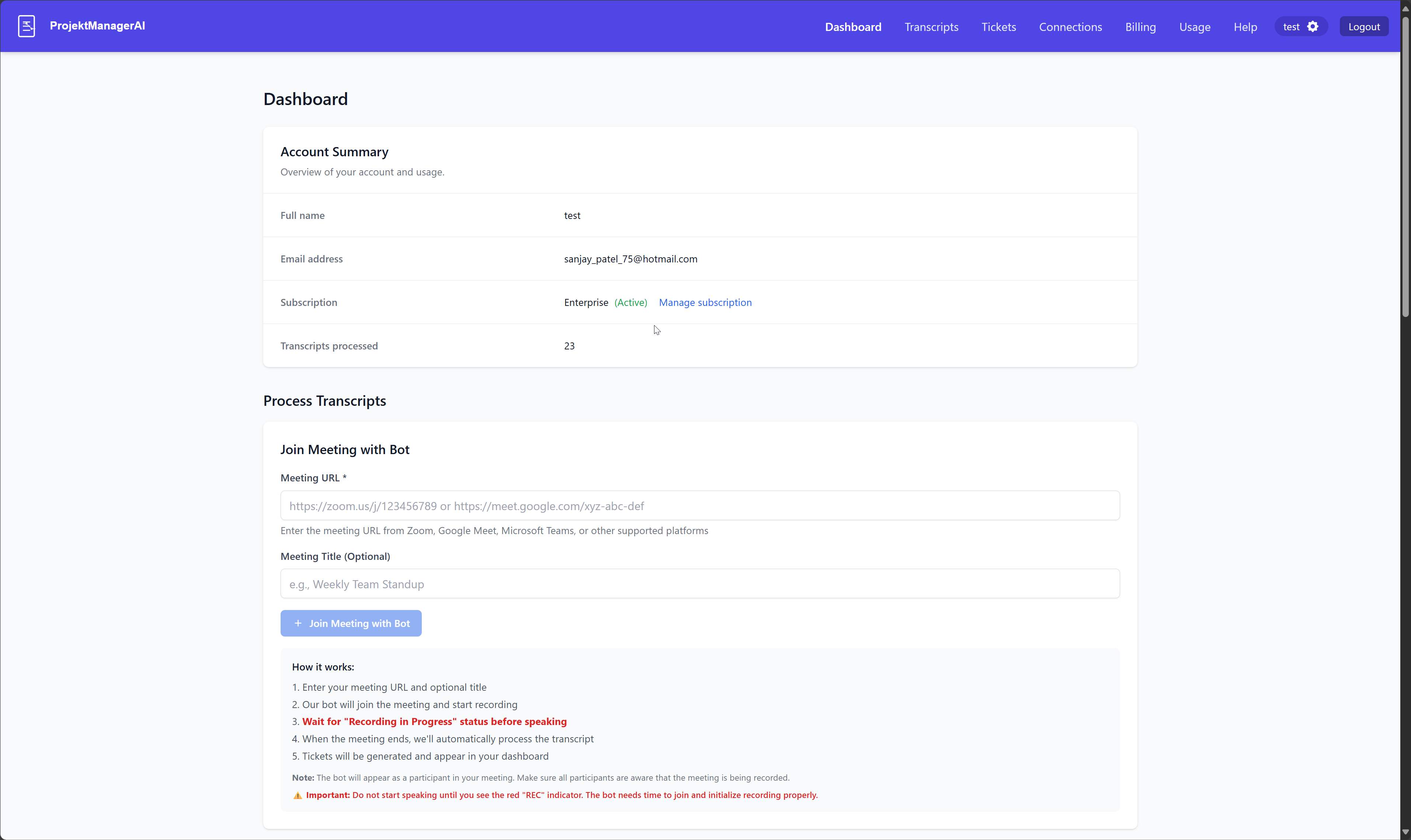
Task: Open the Dashboard nav tab
Action: point(853,27)
